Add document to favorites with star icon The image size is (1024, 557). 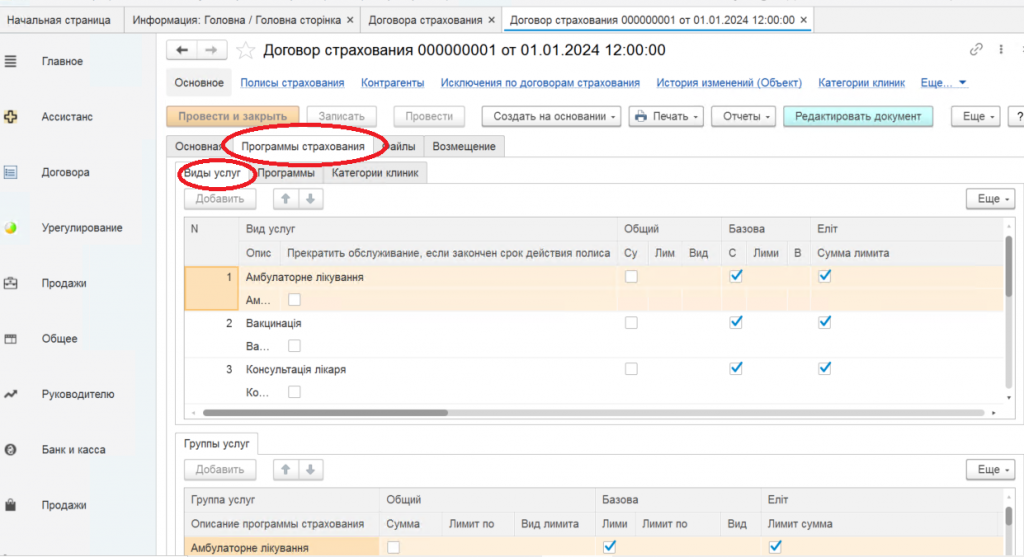[x=245, y=50]
